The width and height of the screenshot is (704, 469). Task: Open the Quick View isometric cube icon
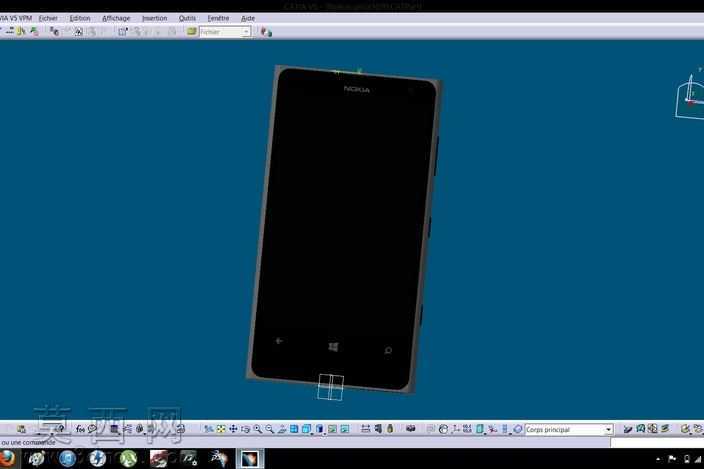pos(307,429)
